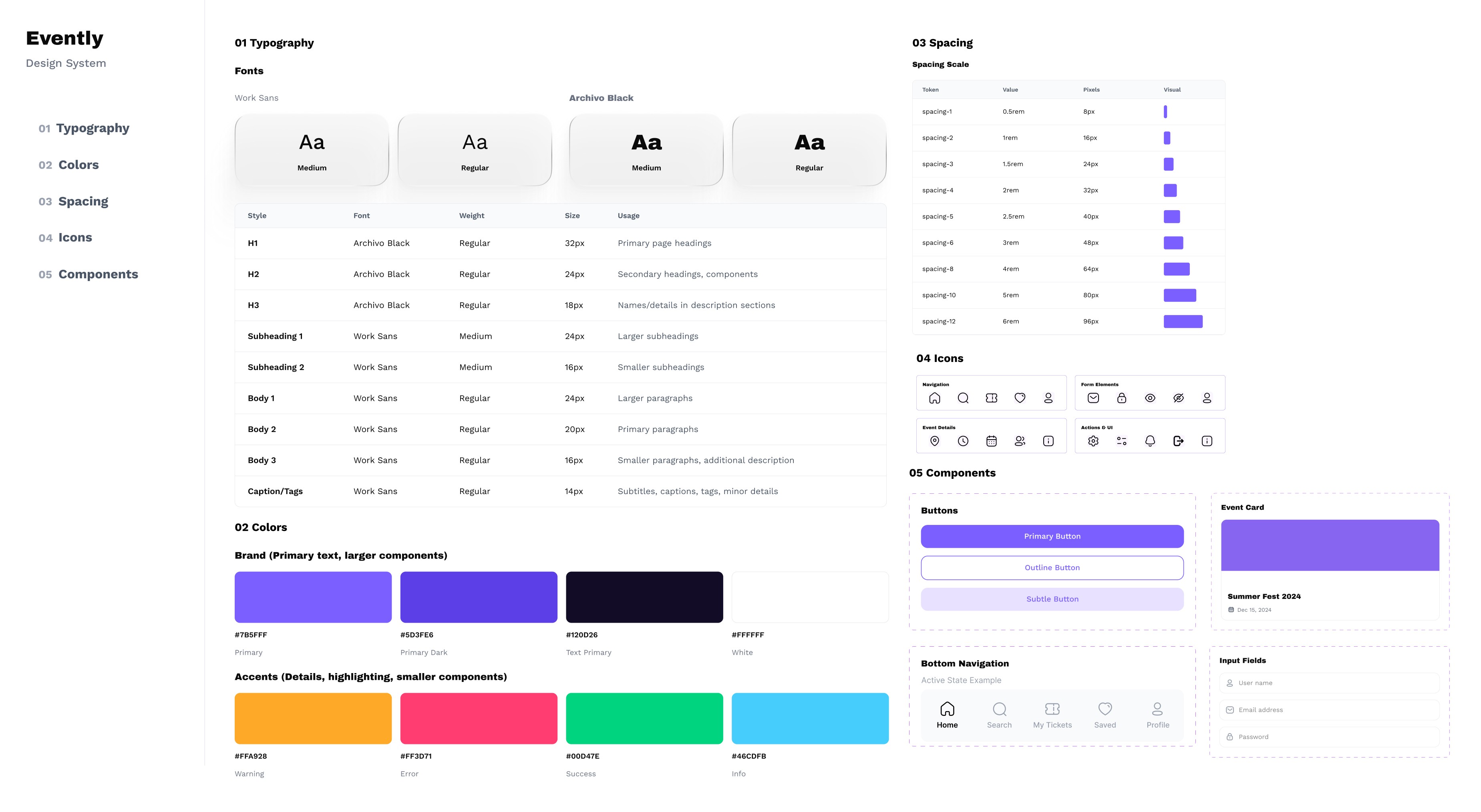This screenshot has width=1481, height=812.
Task: Switch to the My Tickets bottom tab
Action: [1052, 715]
